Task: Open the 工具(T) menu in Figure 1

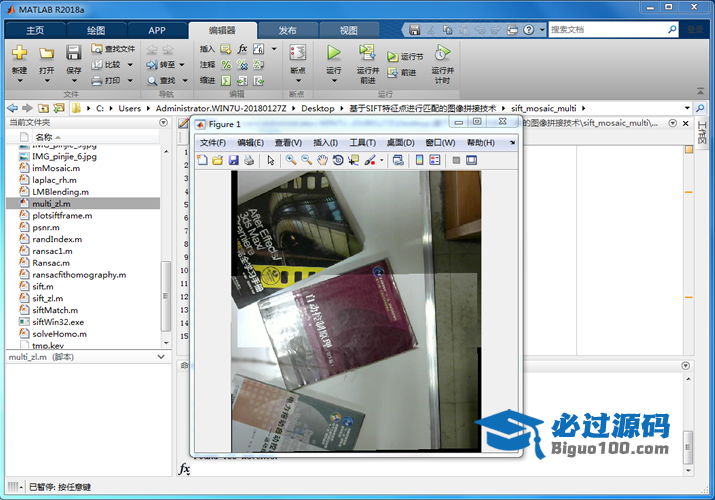Action: point(363,143)
